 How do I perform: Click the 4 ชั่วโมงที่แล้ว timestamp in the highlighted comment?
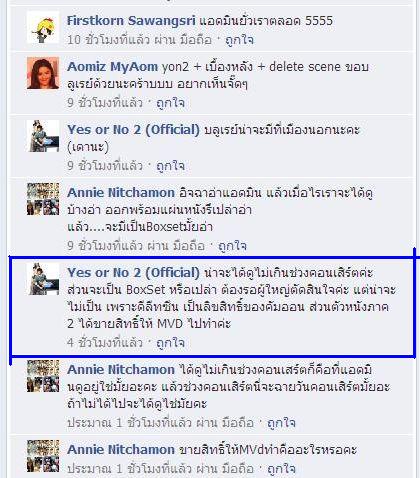tap(105, 343)
